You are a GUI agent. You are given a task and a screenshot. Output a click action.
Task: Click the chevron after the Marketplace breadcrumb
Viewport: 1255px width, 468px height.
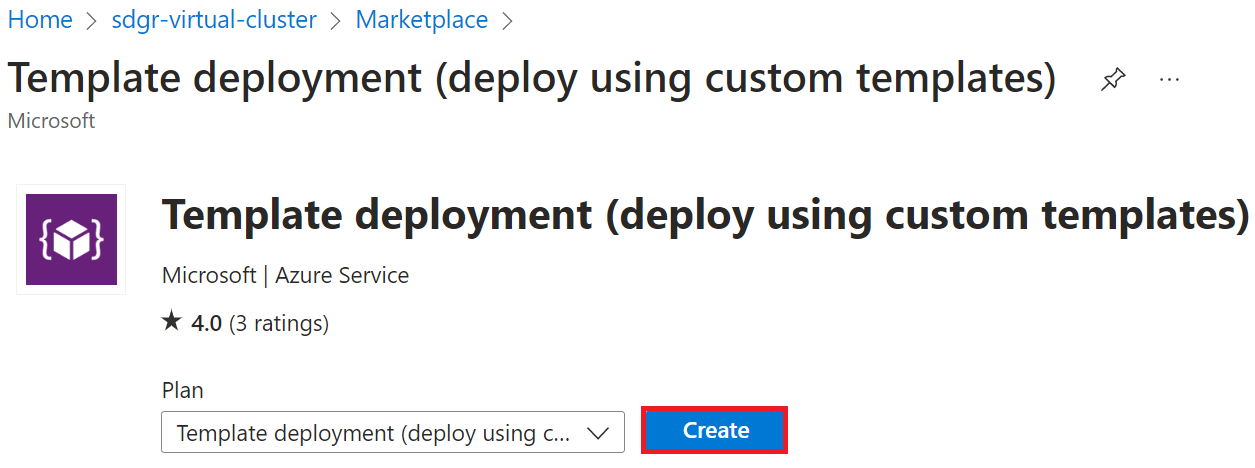tap(507, 20)
